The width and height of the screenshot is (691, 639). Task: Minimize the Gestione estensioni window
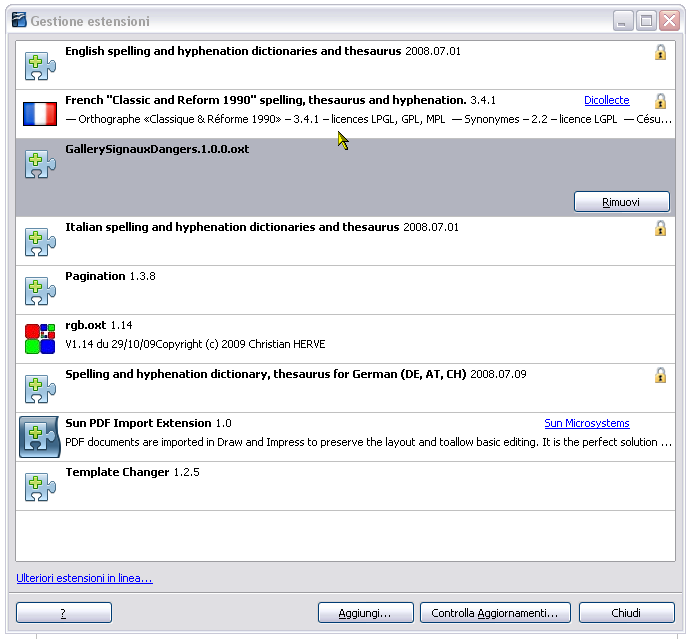[623, 21]
